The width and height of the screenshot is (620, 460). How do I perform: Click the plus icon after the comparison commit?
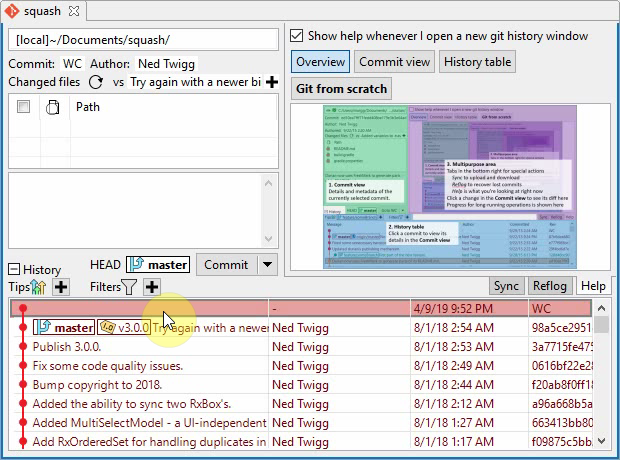pos(271,82)
